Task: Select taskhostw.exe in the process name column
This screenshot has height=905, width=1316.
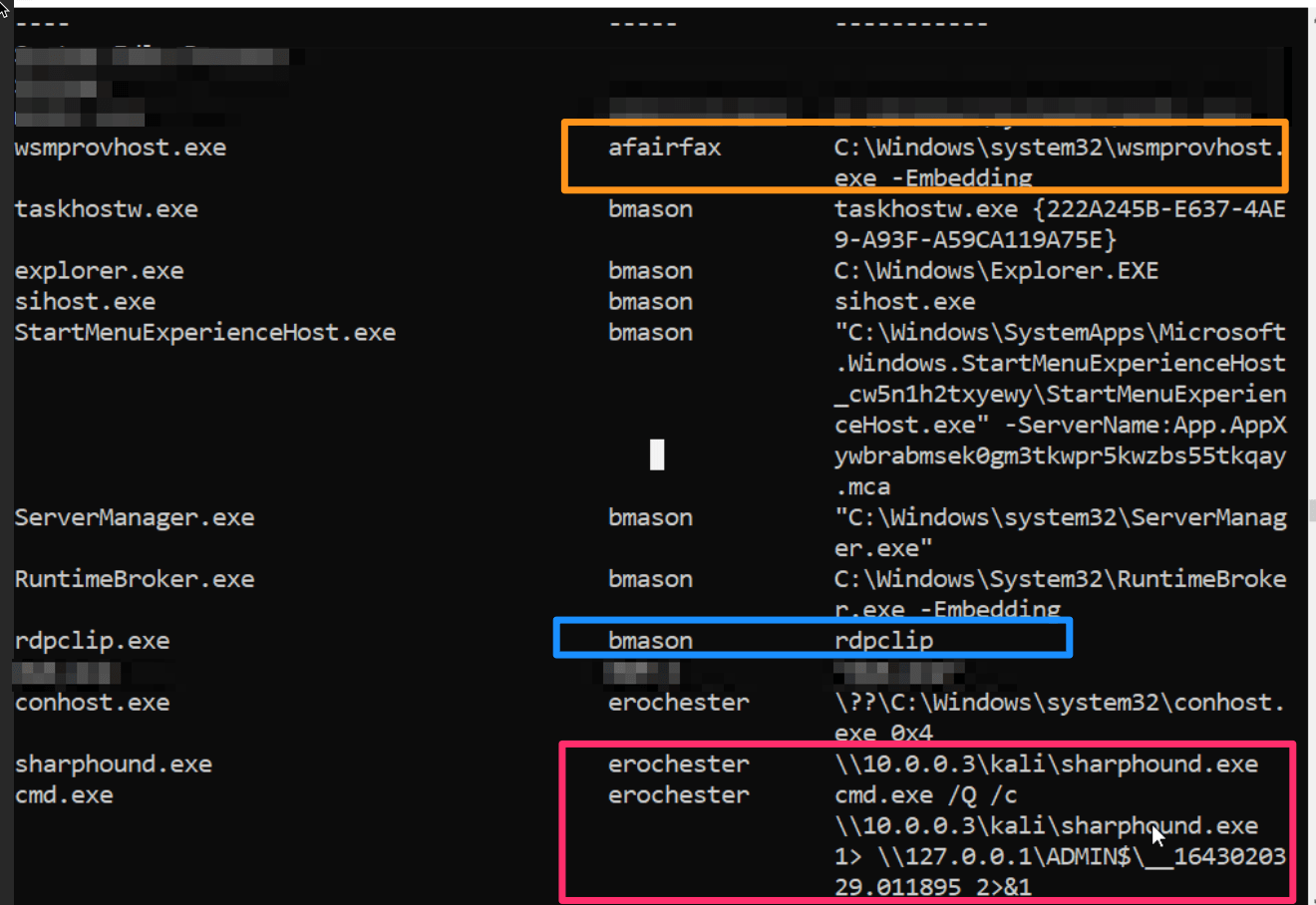Action: pyautogui.click(x=107, y=209)
